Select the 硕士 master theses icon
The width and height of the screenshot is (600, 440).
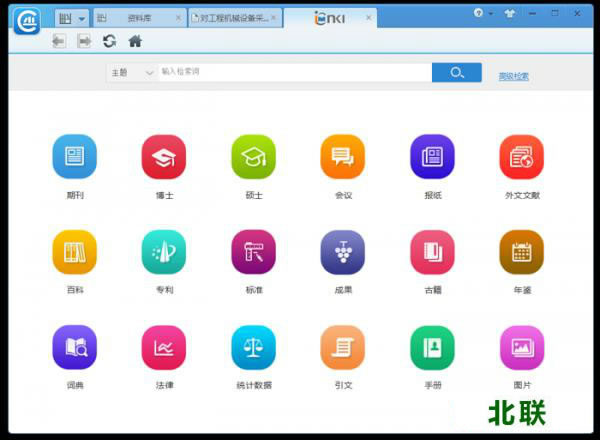[x=253, y=157]
